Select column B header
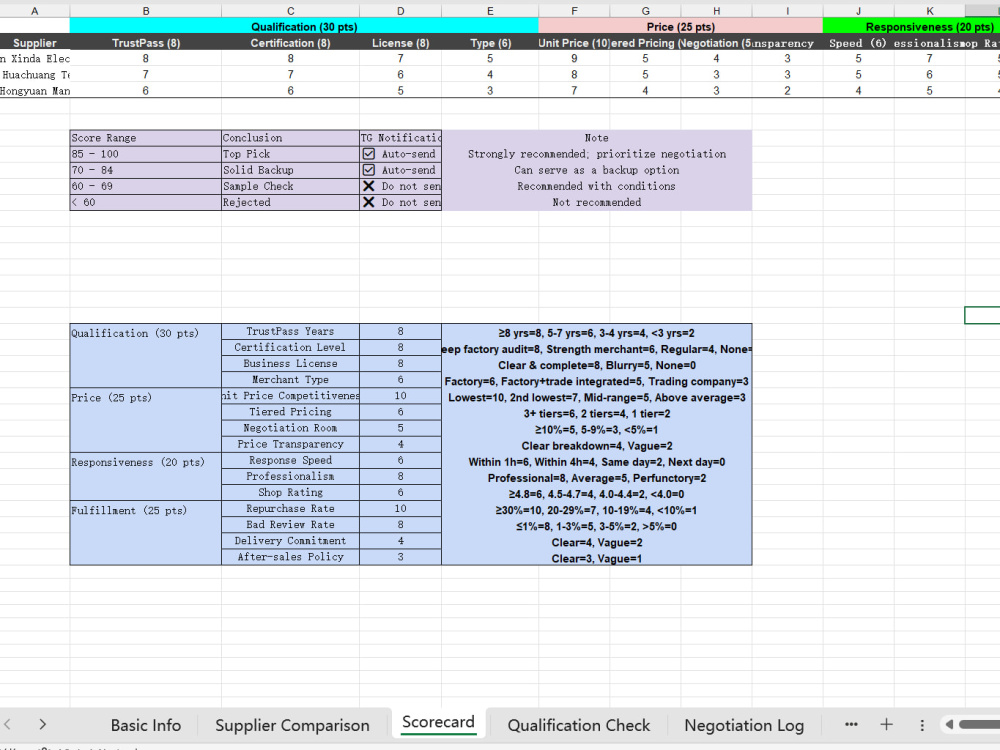The width and height of the screenshot is (1000, 750). pyautogui.click(x=146, y=11)
